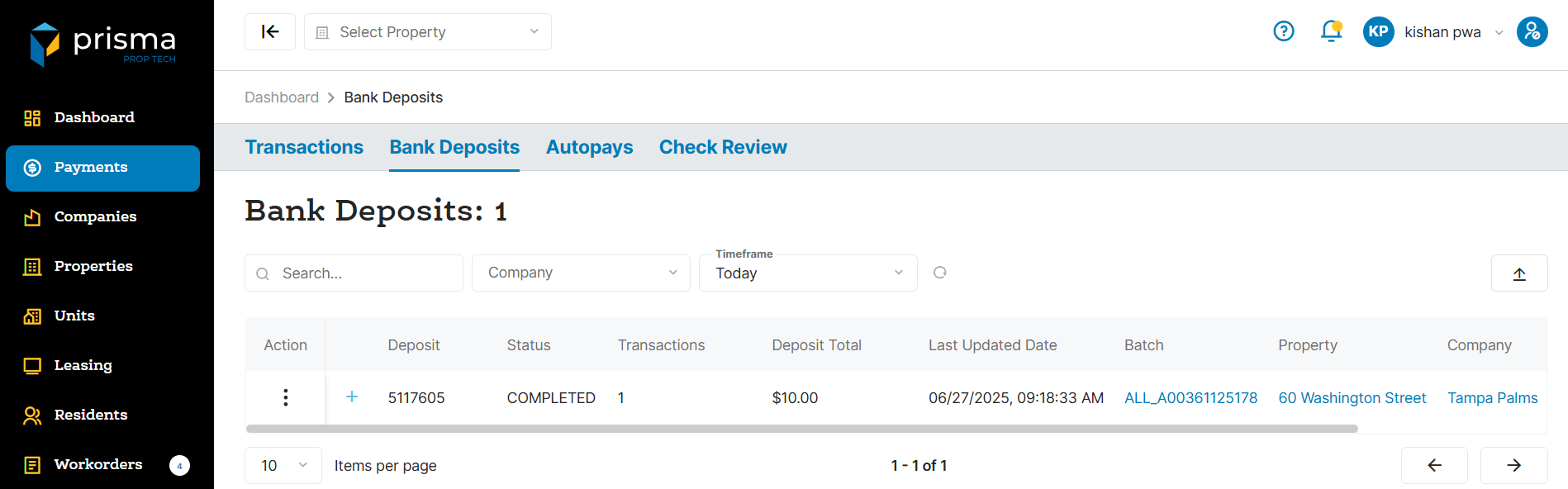This screenshot has height=489, width=1568.
Task: Open the Company filter dropdown
Action: point(581,273)
